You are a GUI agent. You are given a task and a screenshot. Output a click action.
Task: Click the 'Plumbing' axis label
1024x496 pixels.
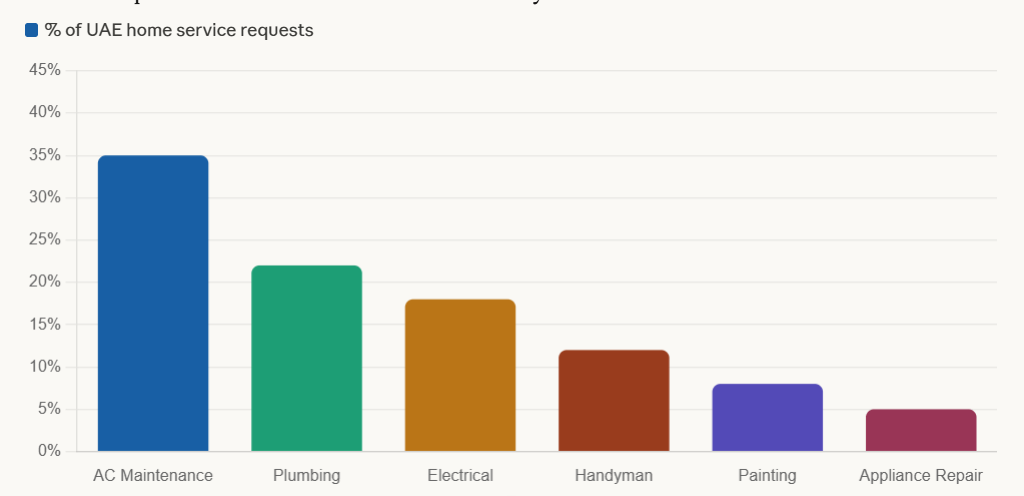(306, 475)
